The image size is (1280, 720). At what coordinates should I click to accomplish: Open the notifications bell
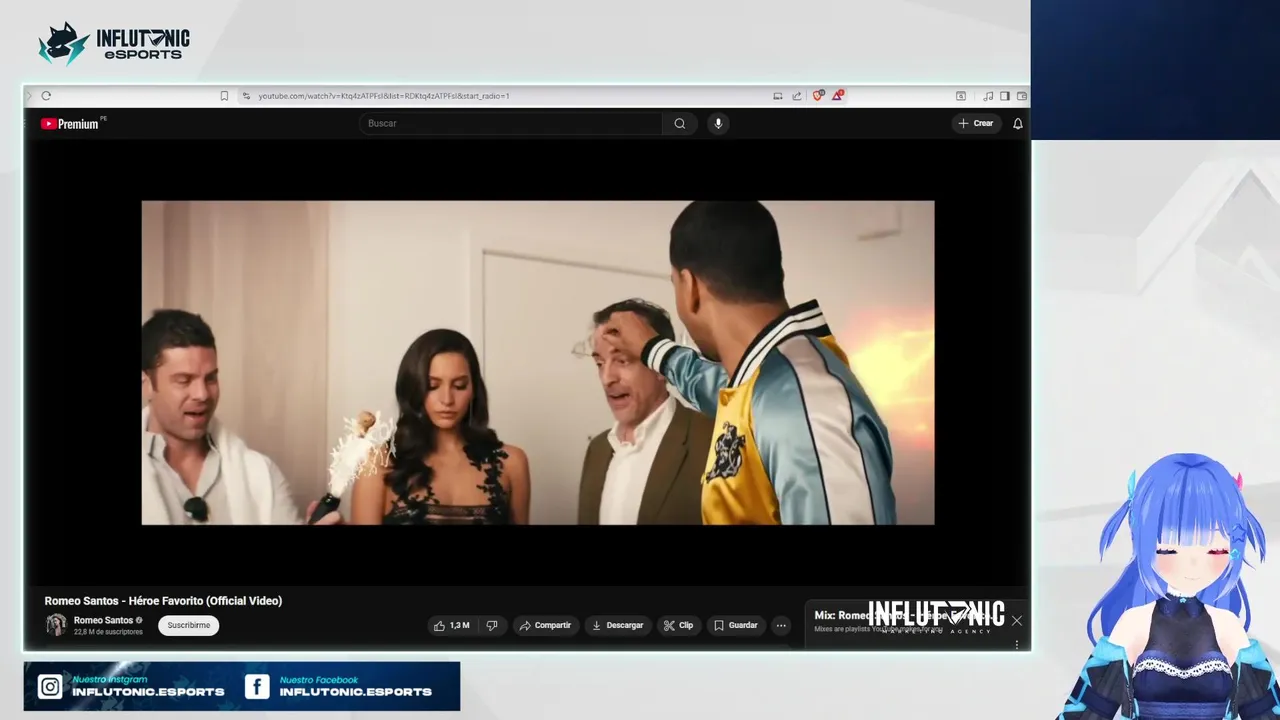(1018, 123)
